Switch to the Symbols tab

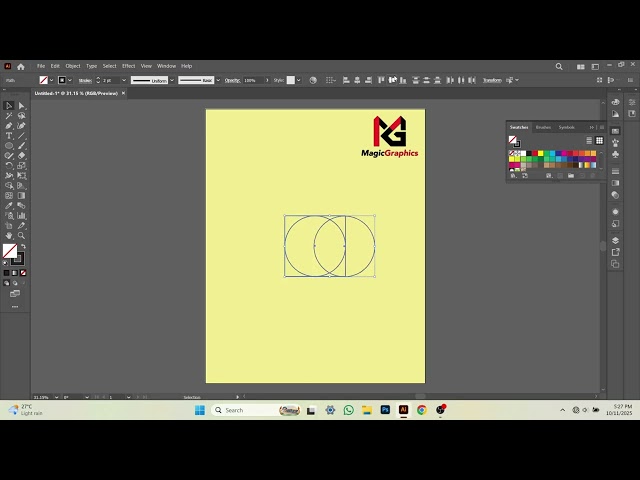(x=567, y=127)
